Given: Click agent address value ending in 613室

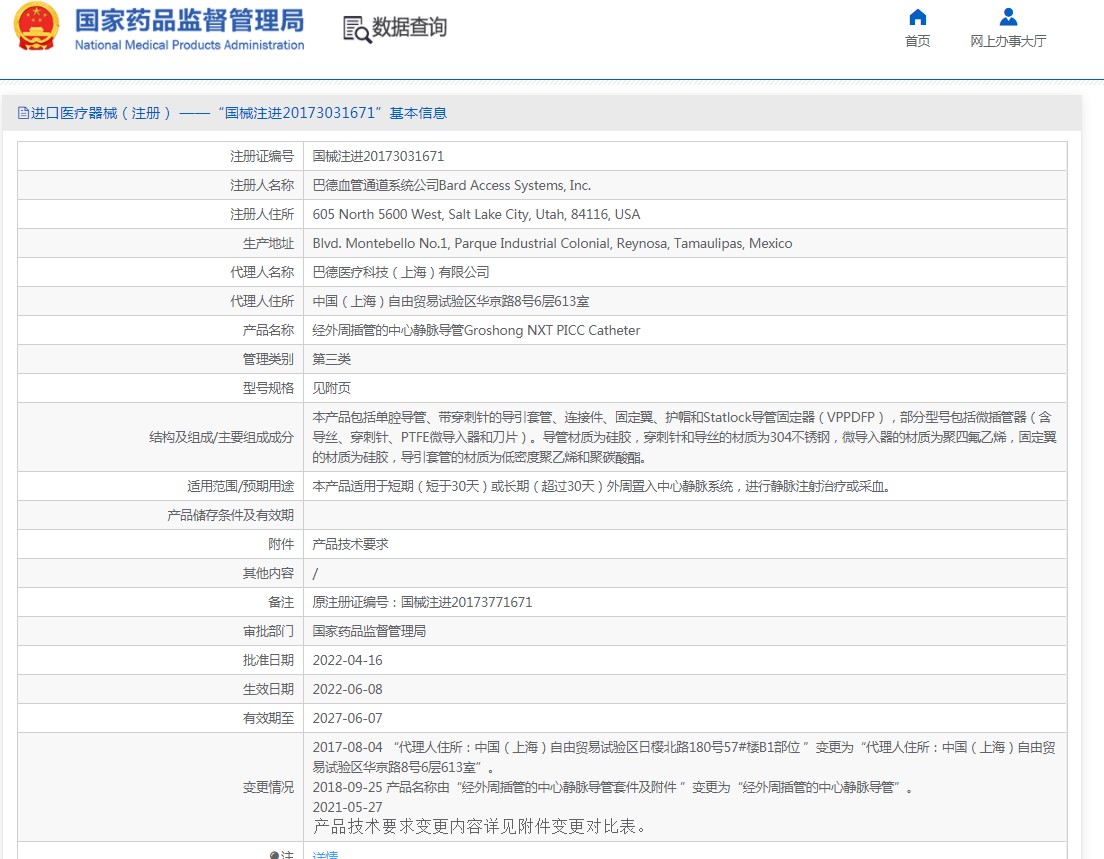Looking at the screenshot, I should click(x=451, y=301).
